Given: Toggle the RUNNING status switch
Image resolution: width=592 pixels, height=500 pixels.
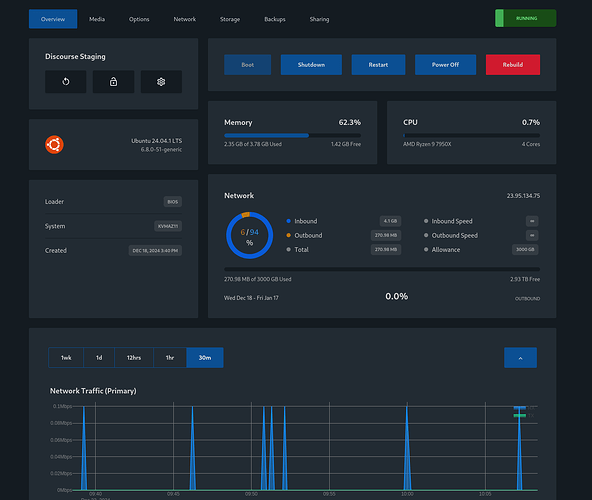Looking at the screenshot, I should (526, 18).
